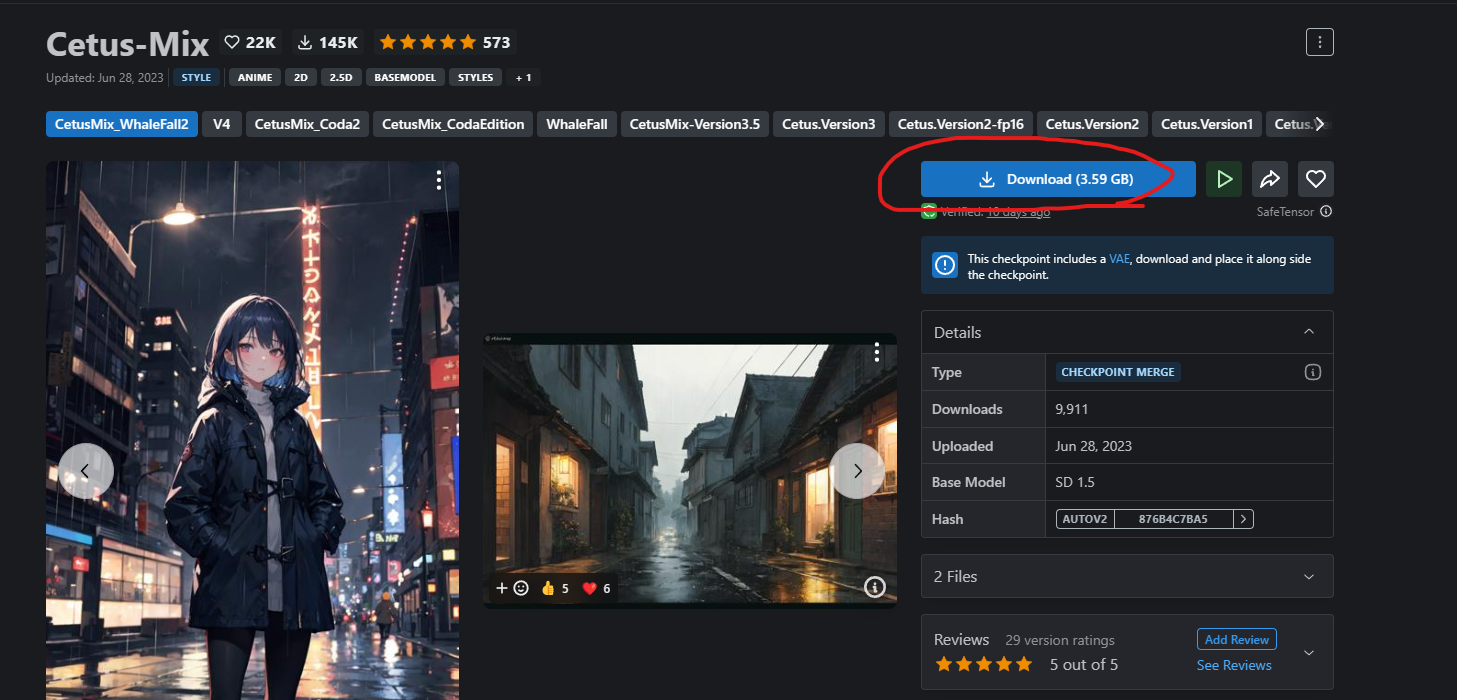Open the See Reviews link
1457x700 pixels.
click(x=1234, y=665)
